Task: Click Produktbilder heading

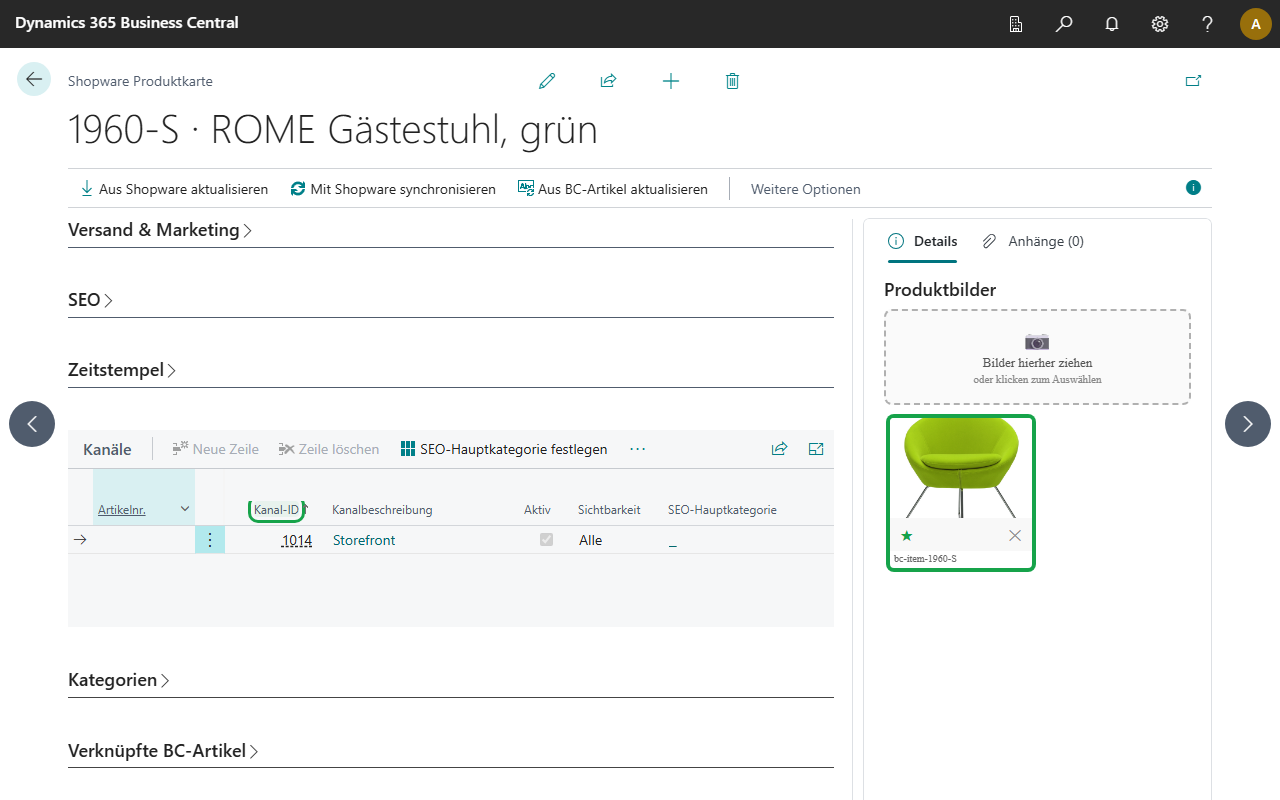Action: (x=940, y=290)
